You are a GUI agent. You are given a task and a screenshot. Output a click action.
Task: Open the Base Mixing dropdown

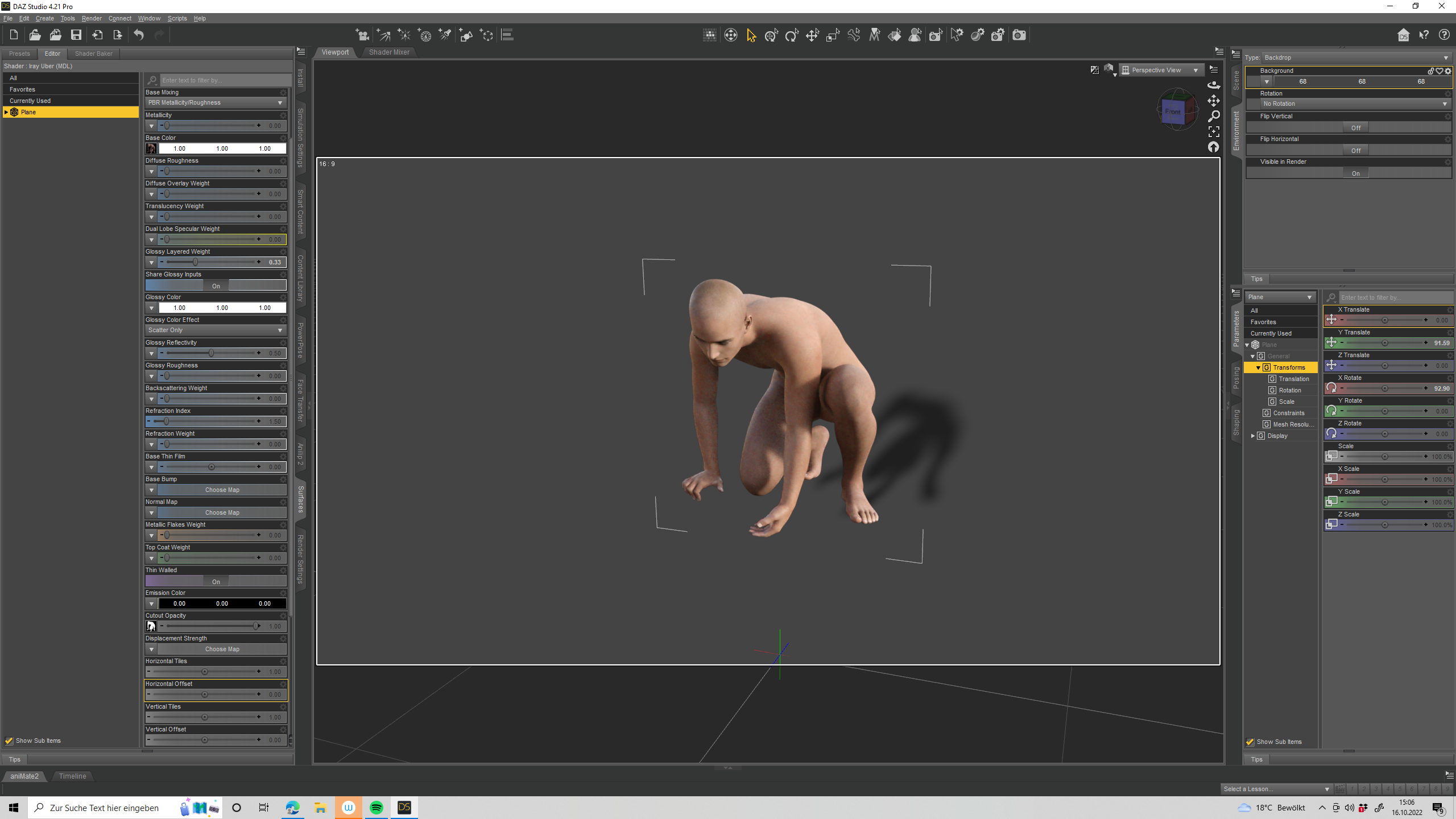(215, 103)
